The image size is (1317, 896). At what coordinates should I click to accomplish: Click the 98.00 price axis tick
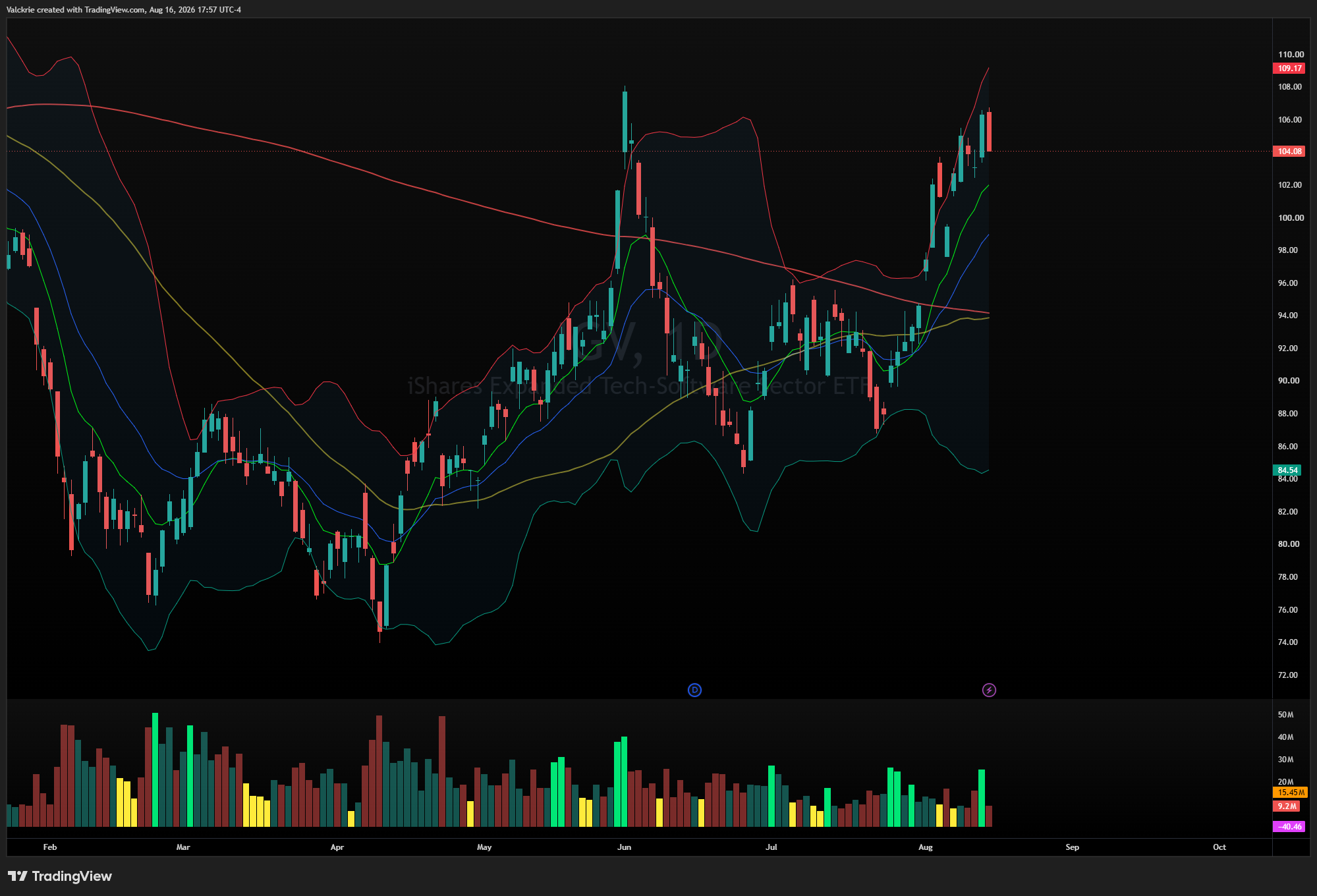click(1288, 250)
